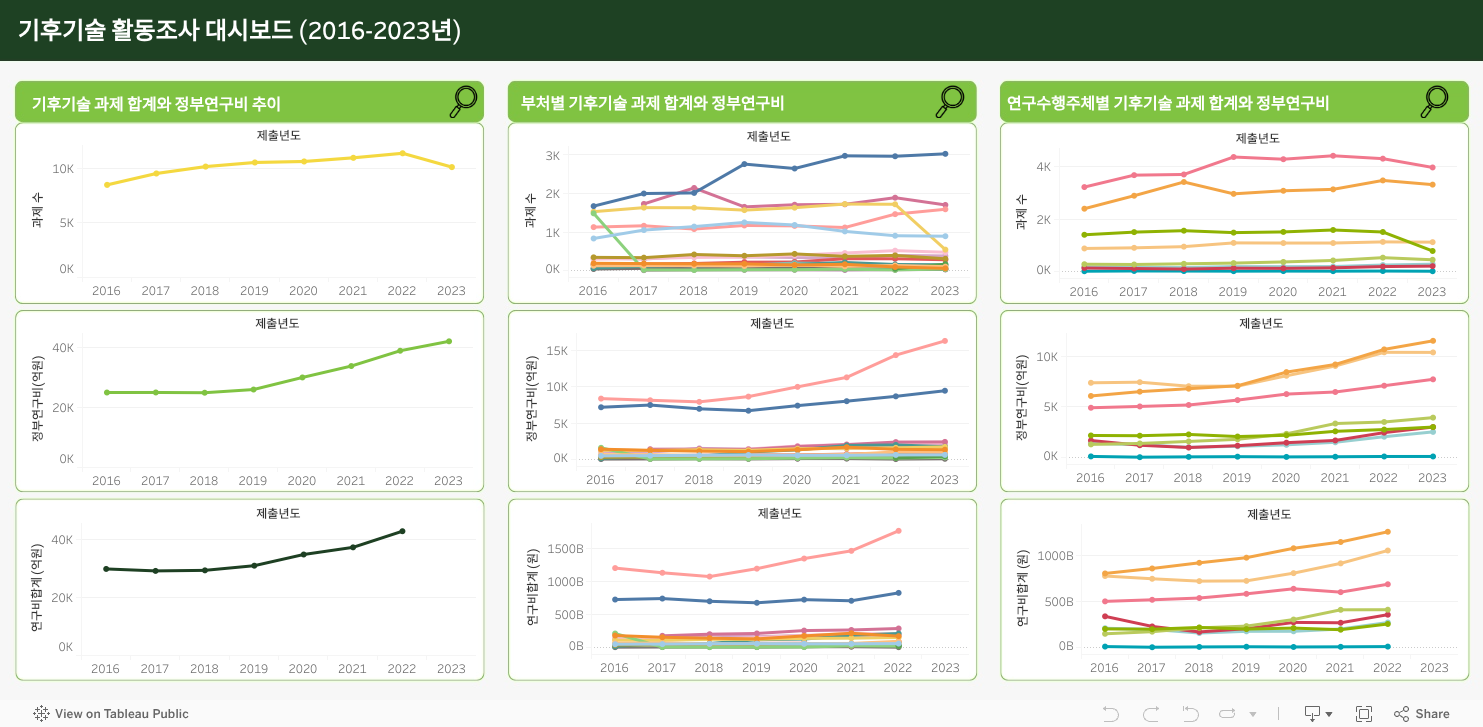
Task: Click the Refresh/replay icon in the bottom toolbar
Action: pos(1228,713)
